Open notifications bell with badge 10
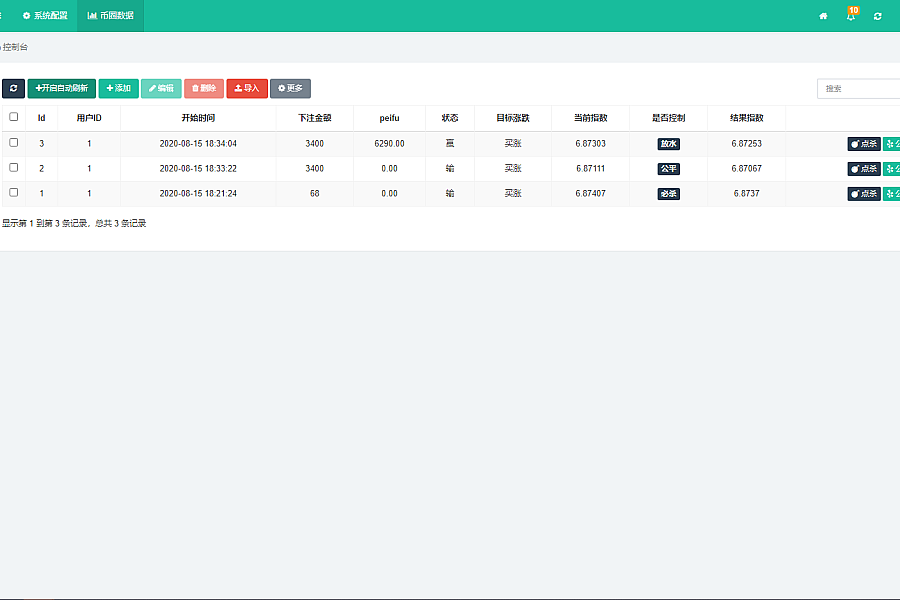This screenshot has height=600, width=900. pyautogui.click(x=850, y=16)
